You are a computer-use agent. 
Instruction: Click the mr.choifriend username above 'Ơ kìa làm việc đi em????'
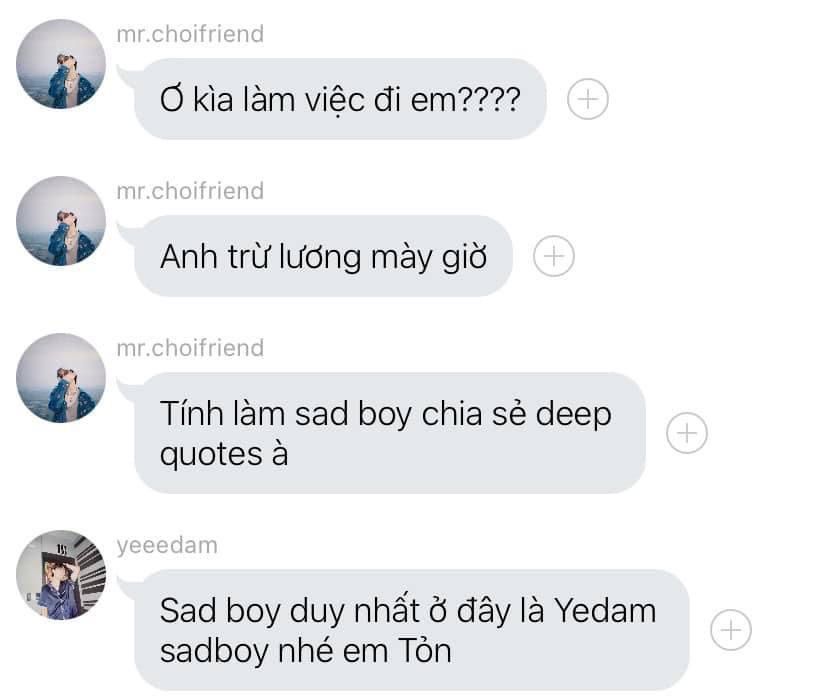pyautogui.click(x=190, y=34)
